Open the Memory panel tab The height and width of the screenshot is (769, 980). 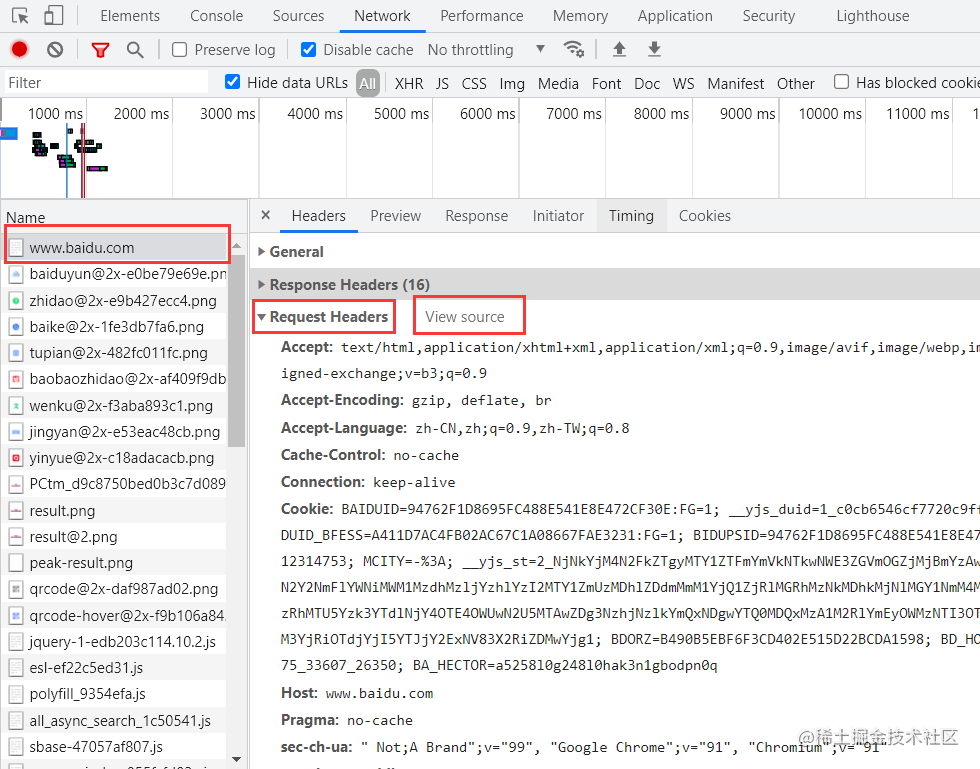[580, 16]
